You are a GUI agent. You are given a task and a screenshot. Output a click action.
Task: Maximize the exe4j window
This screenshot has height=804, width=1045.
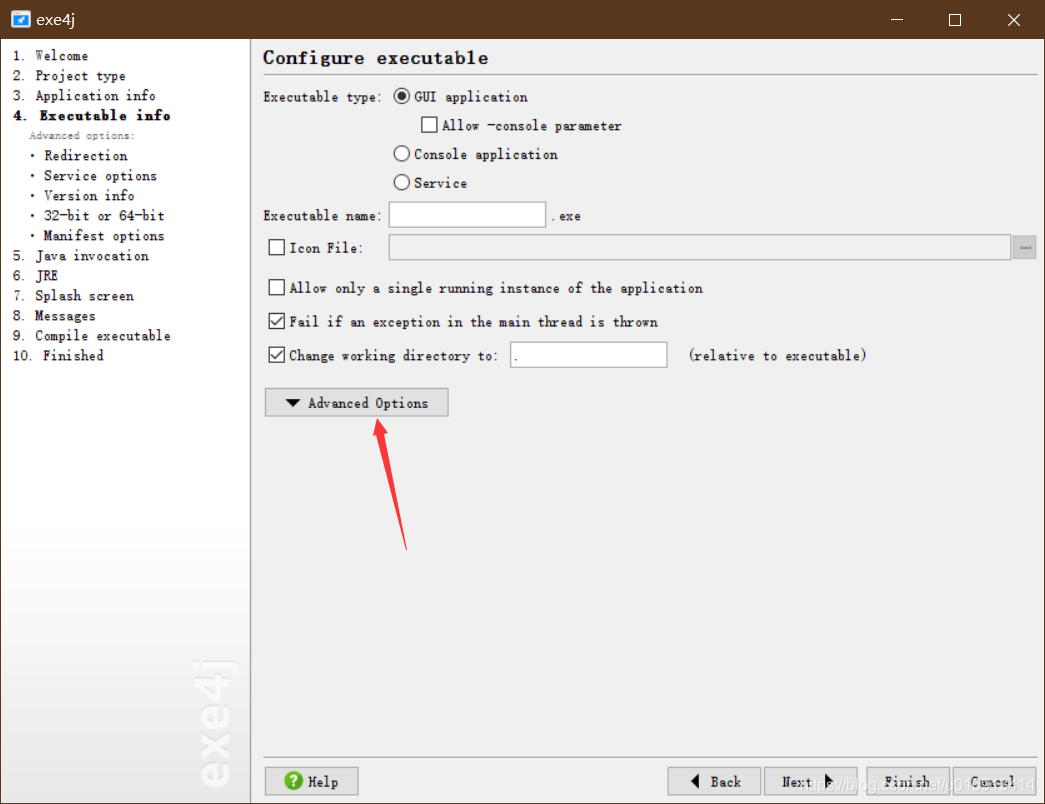click(955, 19)
